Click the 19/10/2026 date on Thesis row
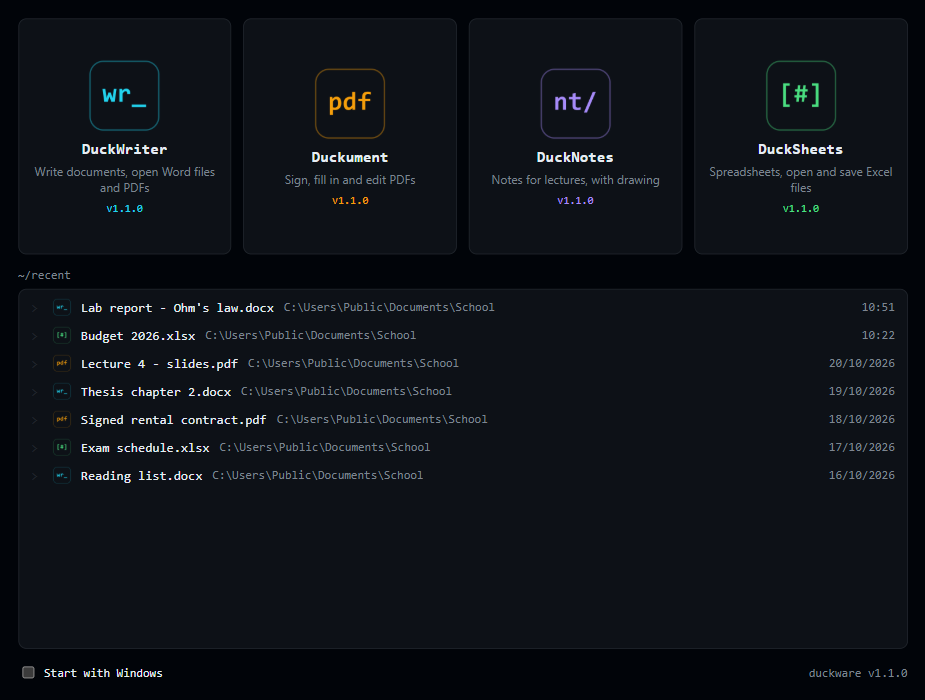The image size is (925, 700). point(861,391)
